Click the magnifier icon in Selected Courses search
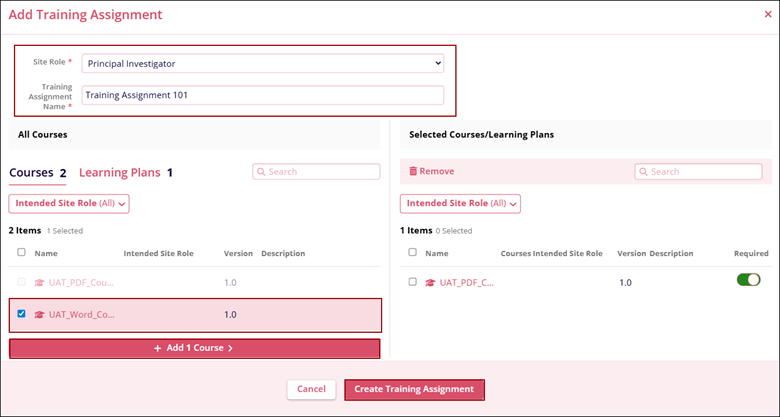Image resolution: width=780 pixels, height=417 pixels. tap(645, 172)
